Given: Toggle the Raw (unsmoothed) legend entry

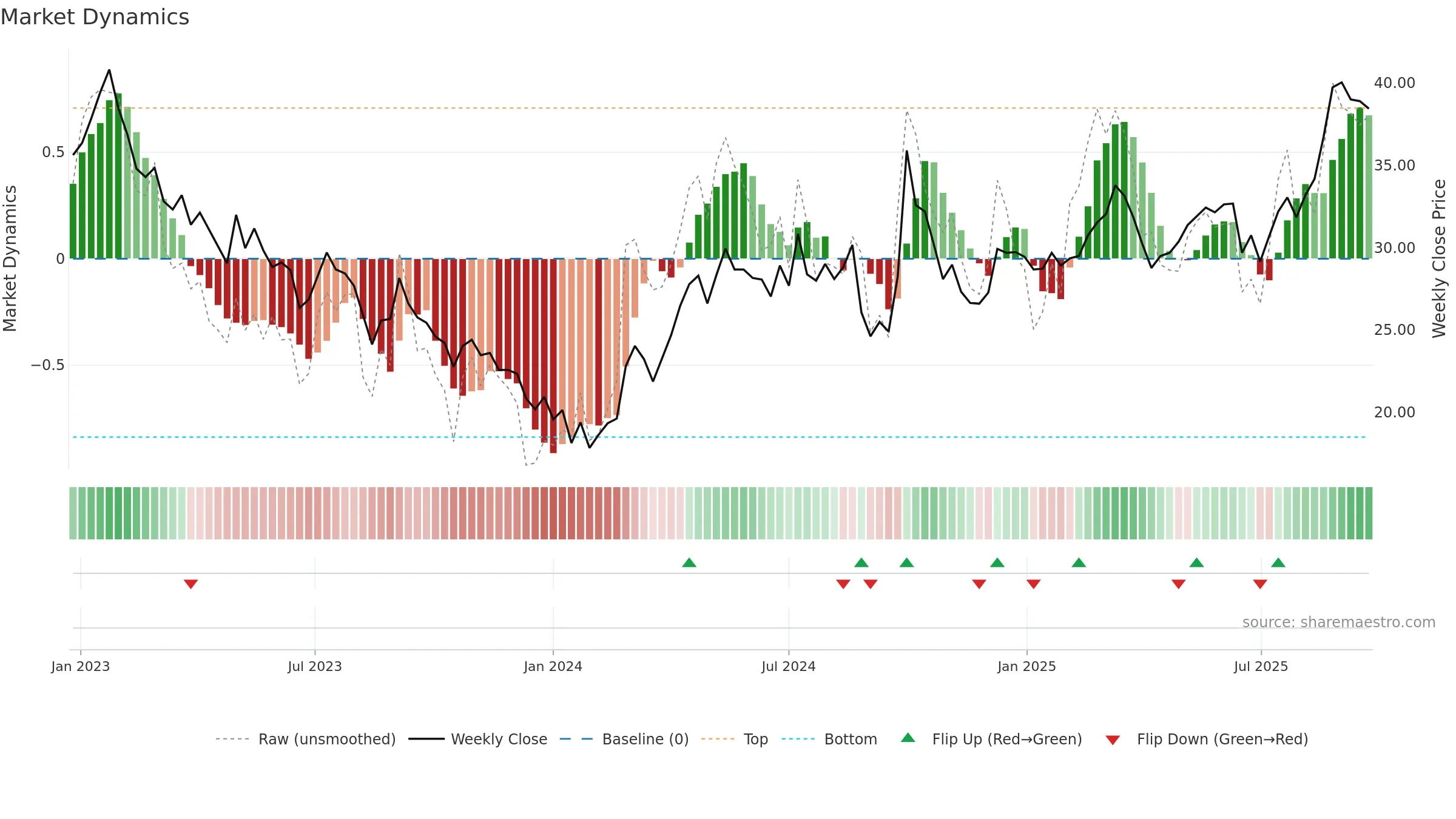Looking at the screenshot, I should 306,739.
